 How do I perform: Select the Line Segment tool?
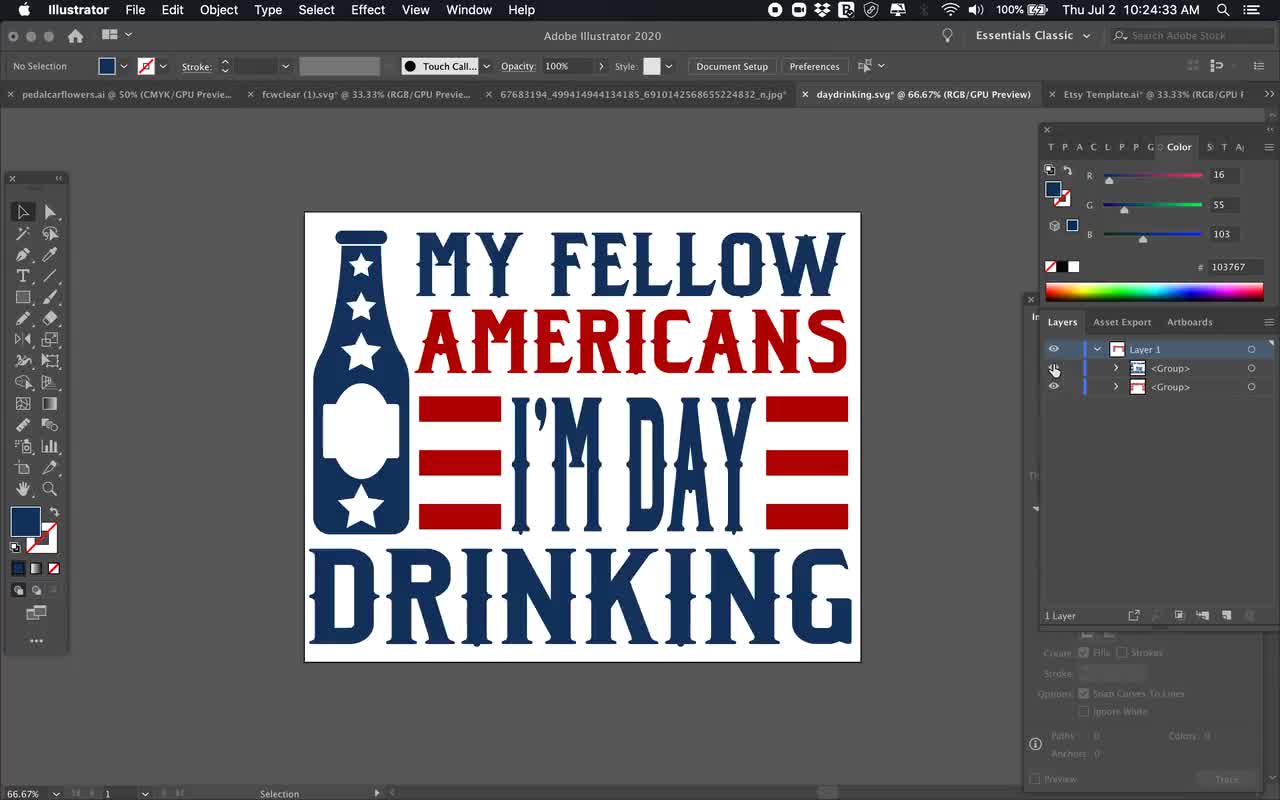(x=50, y=276)
